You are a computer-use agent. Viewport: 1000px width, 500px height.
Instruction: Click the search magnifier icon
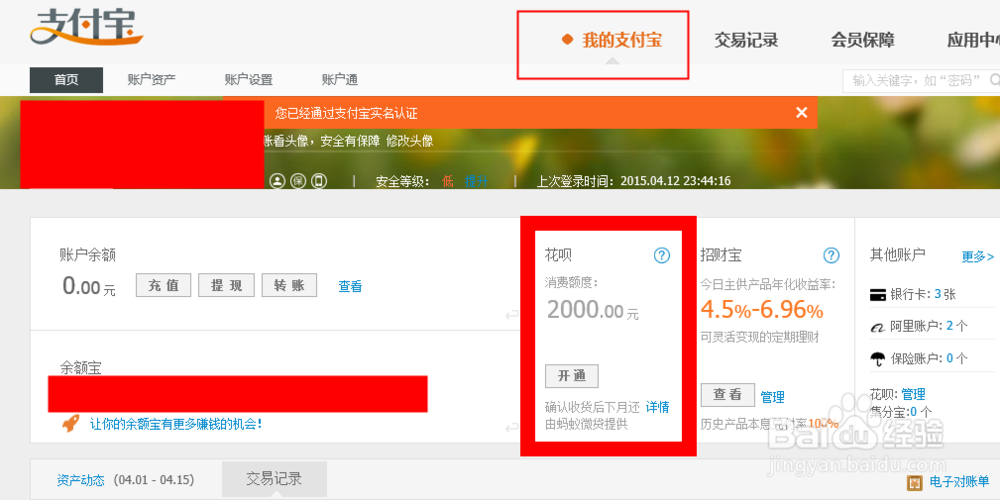pos(994,80)
